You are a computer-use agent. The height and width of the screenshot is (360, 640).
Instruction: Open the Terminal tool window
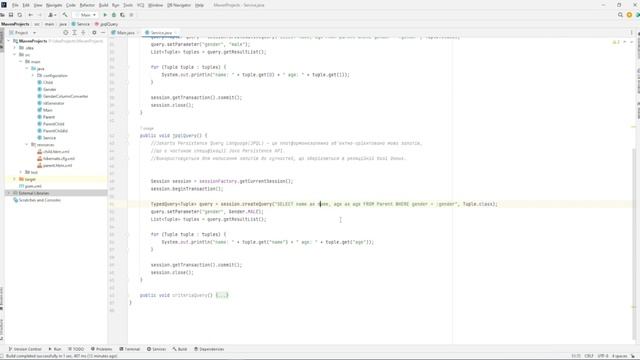129,349
